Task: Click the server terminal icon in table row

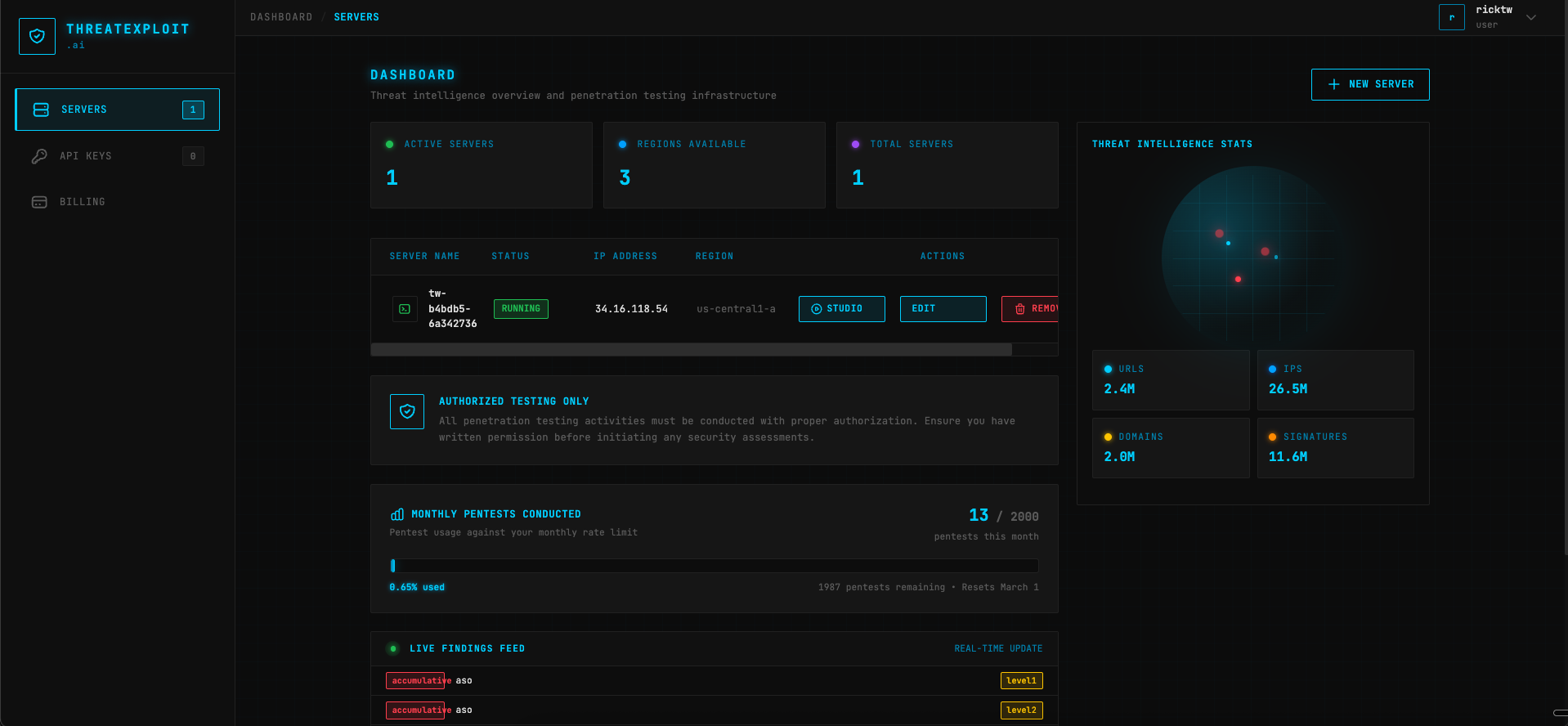Action: coord(405,309)
